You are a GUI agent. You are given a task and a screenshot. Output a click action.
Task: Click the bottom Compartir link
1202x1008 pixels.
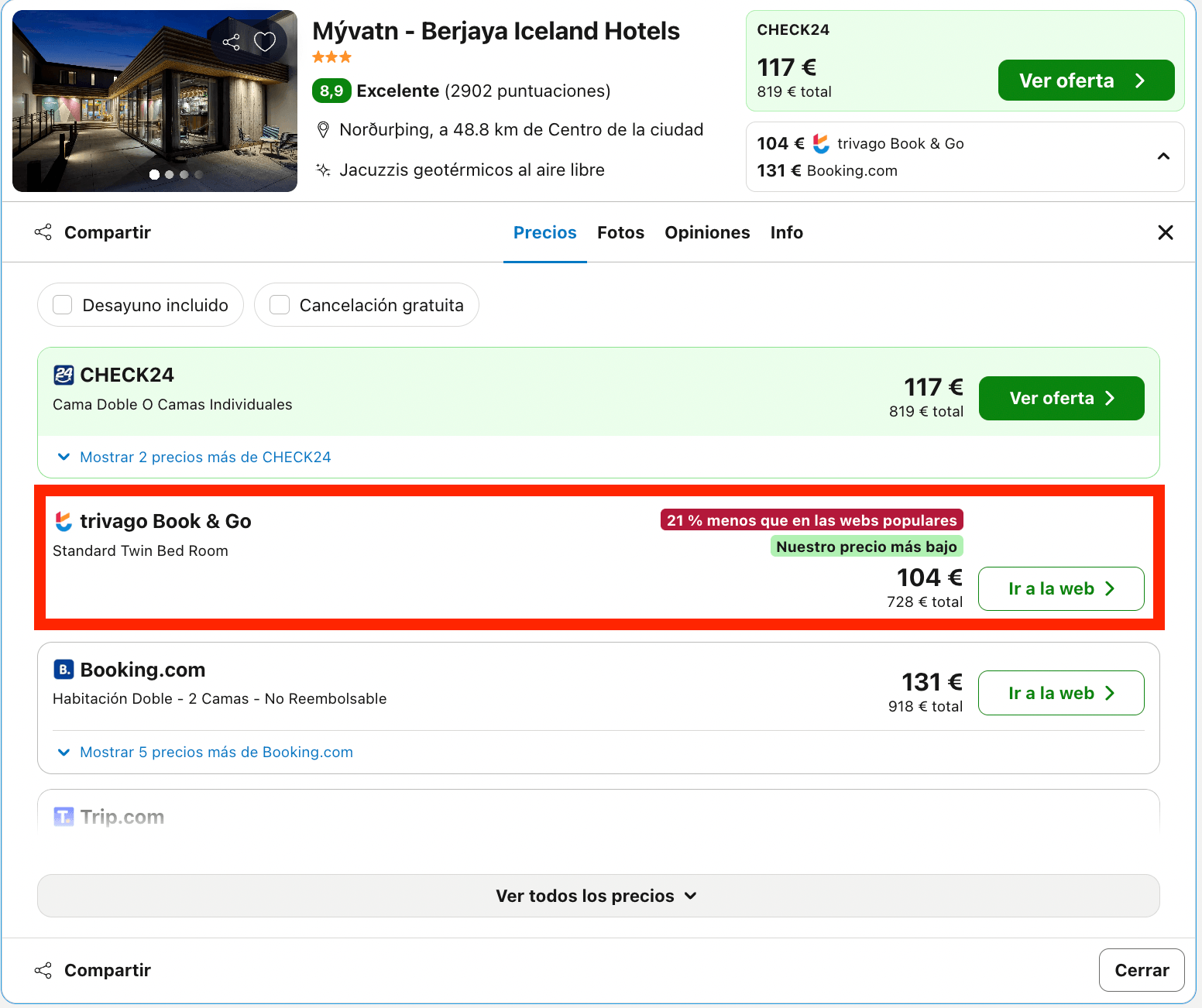(x=107, y=970)
